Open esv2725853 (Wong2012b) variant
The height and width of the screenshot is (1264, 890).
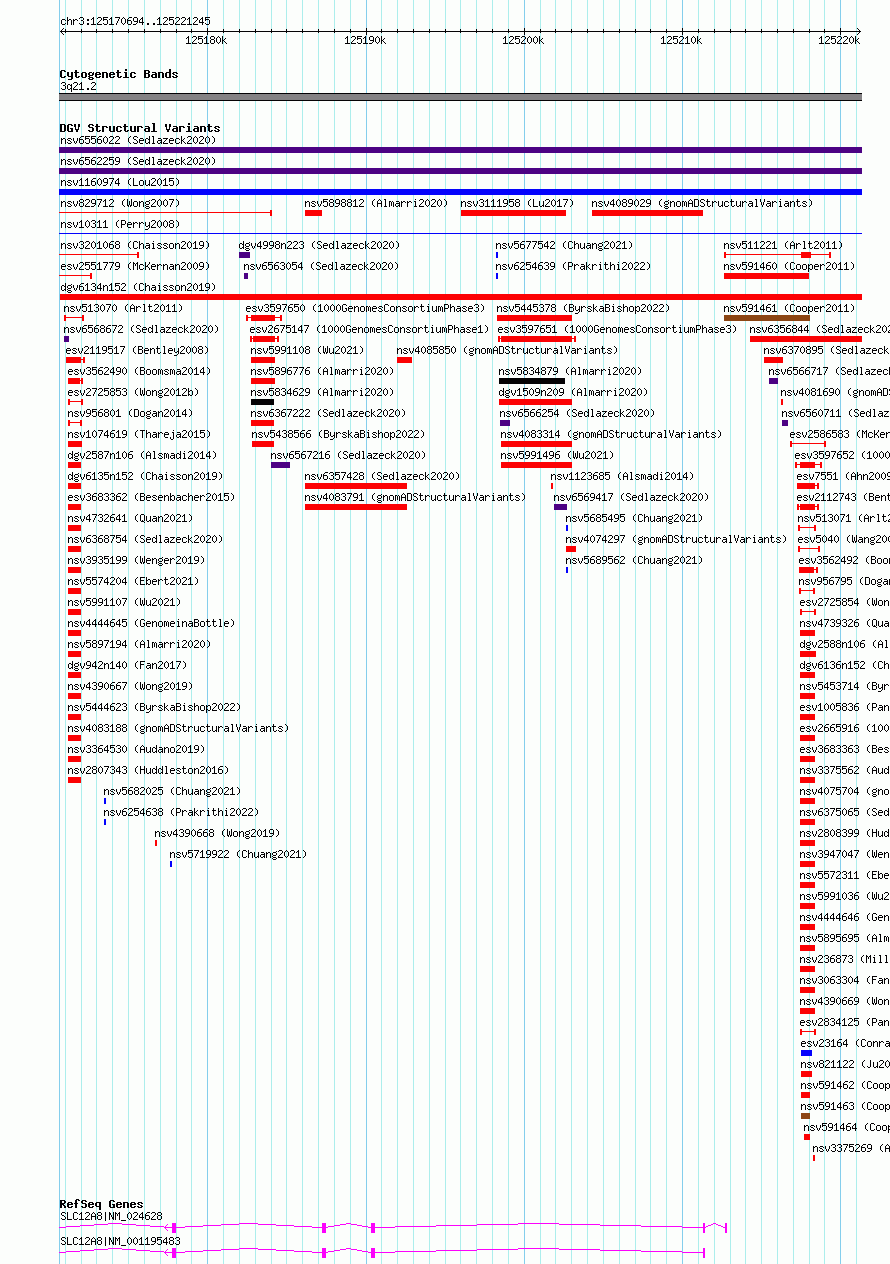click(133, 392)
